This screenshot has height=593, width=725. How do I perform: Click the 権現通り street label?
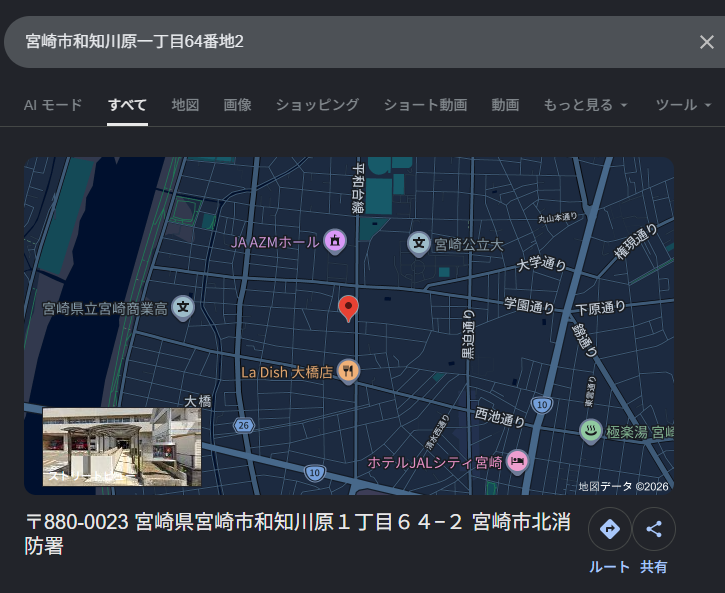(635, 241)
